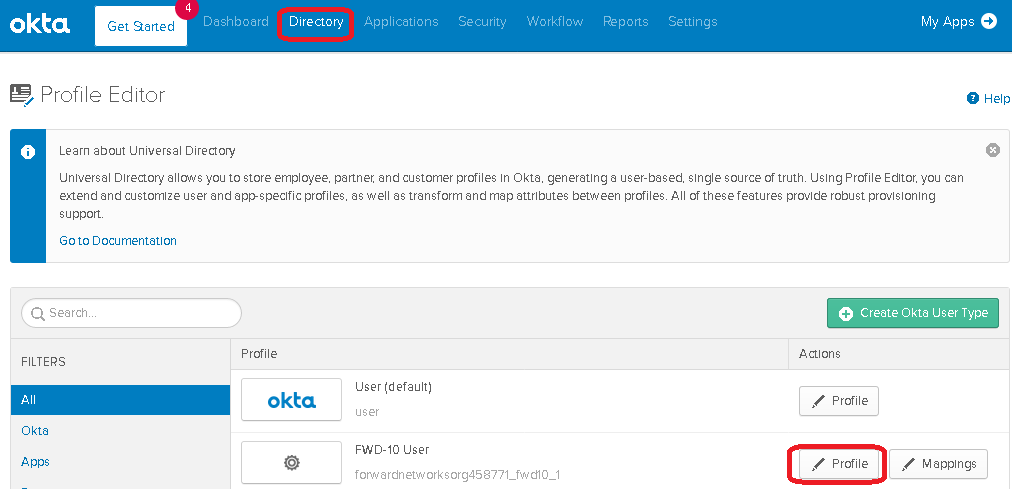
Task: Click the Profile column header
Action: 259,354
